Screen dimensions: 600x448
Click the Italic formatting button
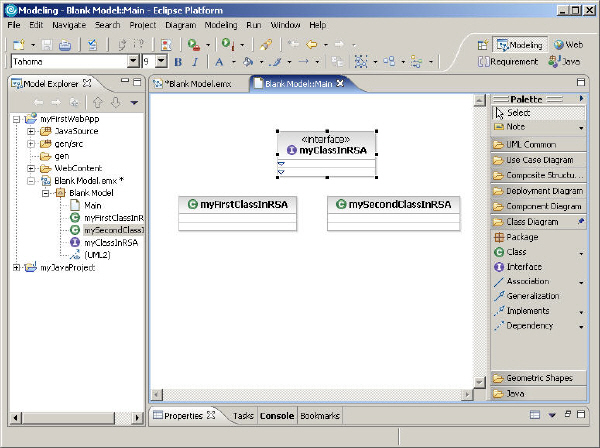(x=195, y=62)
